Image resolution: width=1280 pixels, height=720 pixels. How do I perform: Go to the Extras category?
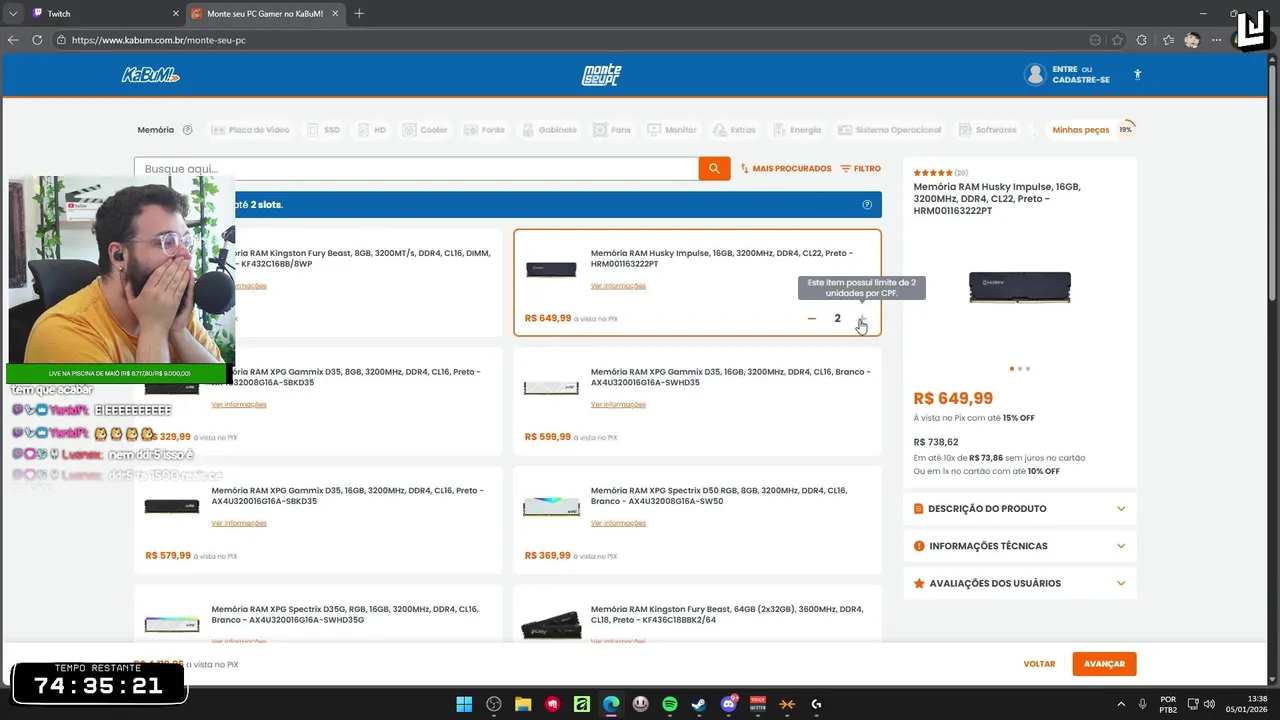[x=734, y=130]
